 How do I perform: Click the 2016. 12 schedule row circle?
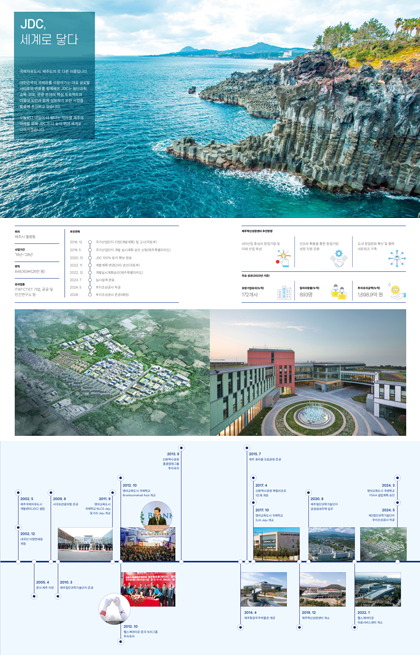(x=90, y=242)
